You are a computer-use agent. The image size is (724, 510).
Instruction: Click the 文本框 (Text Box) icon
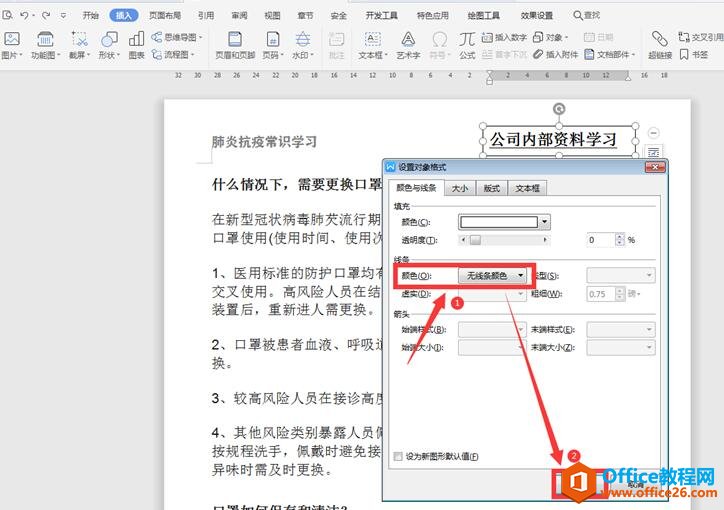[372, 44]
